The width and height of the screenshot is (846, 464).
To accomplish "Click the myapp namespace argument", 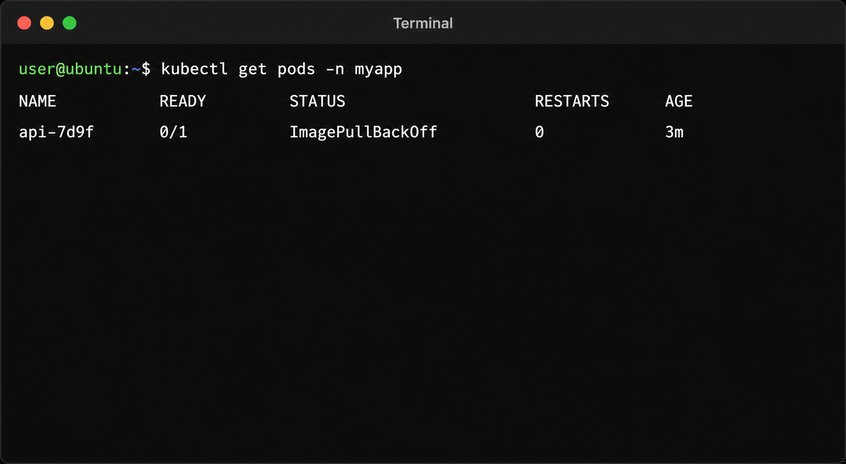I will pyautogui.click(x=378, y=70).
